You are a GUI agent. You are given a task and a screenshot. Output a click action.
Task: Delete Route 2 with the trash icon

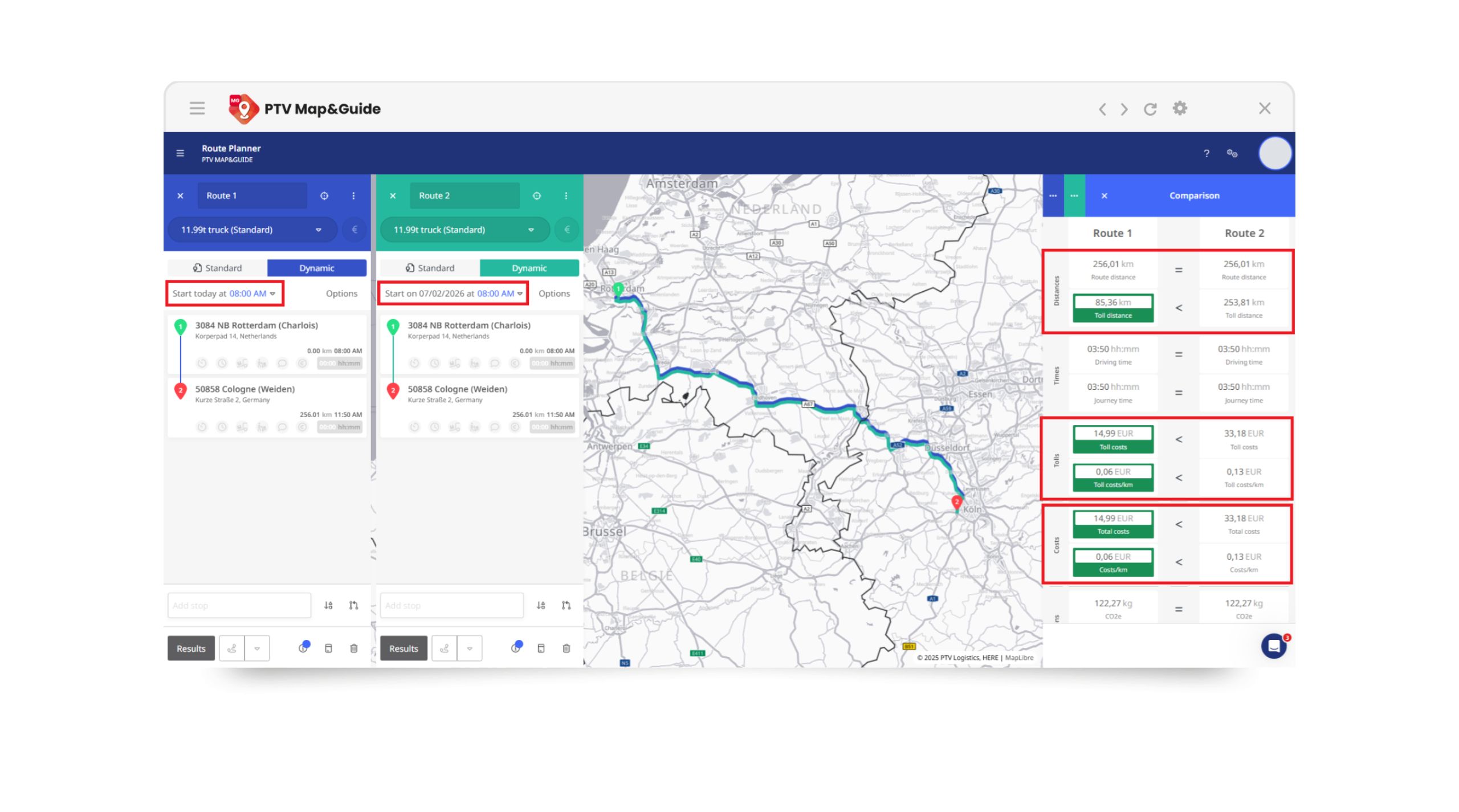(567, 648)
